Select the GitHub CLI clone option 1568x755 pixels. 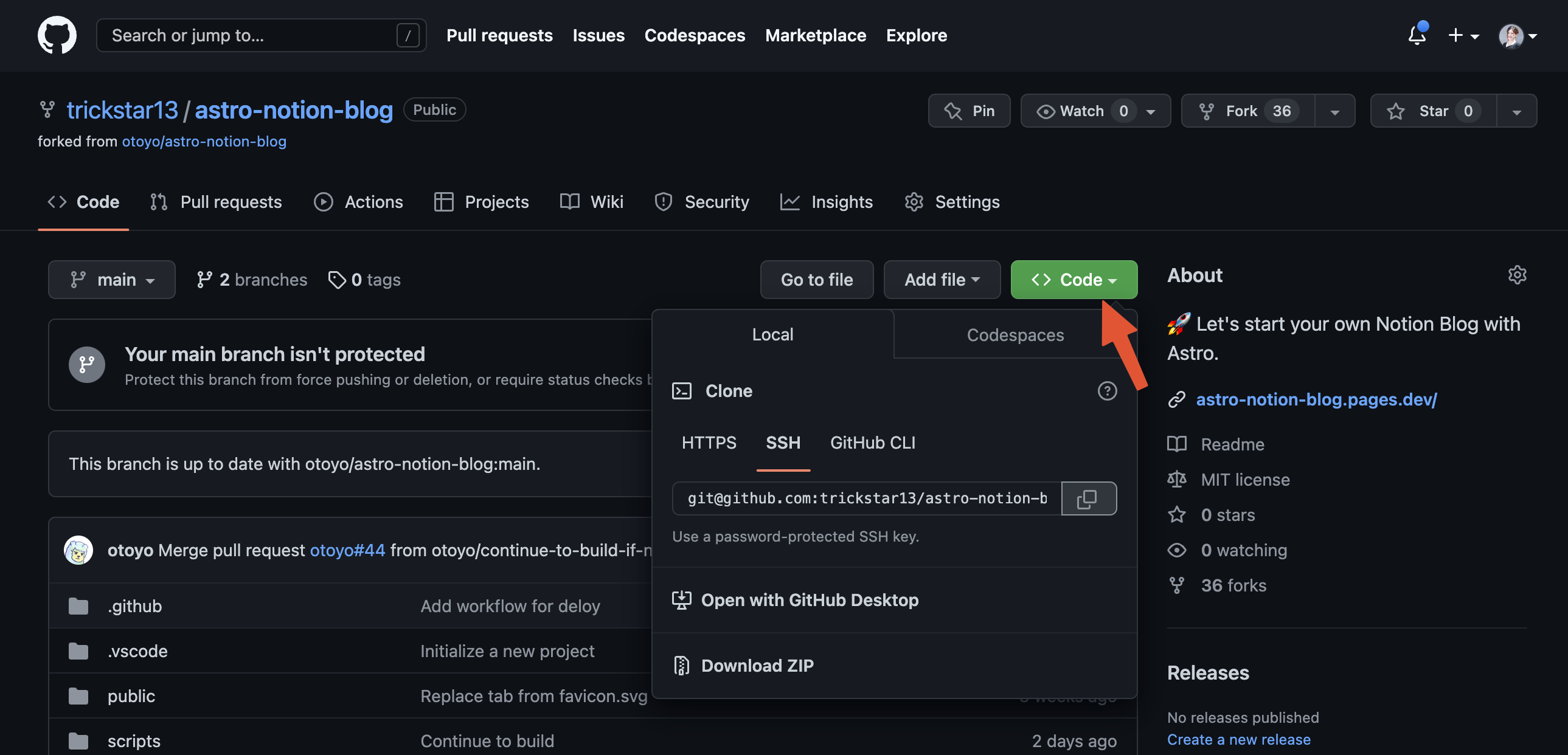coord(872,443)
